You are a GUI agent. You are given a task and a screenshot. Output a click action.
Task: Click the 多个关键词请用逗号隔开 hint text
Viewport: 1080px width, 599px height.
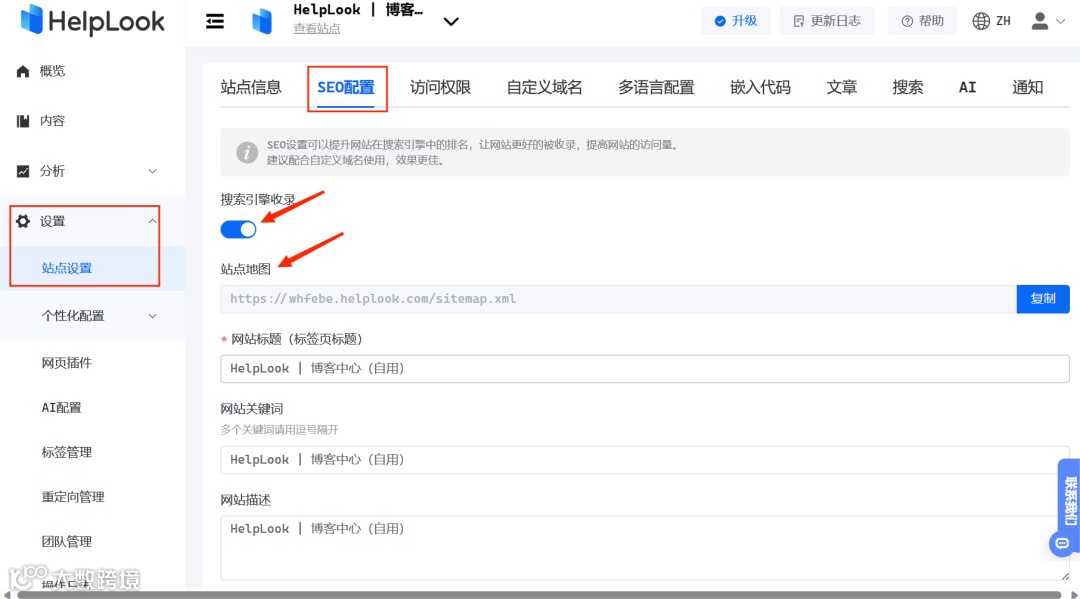[280, 430]
